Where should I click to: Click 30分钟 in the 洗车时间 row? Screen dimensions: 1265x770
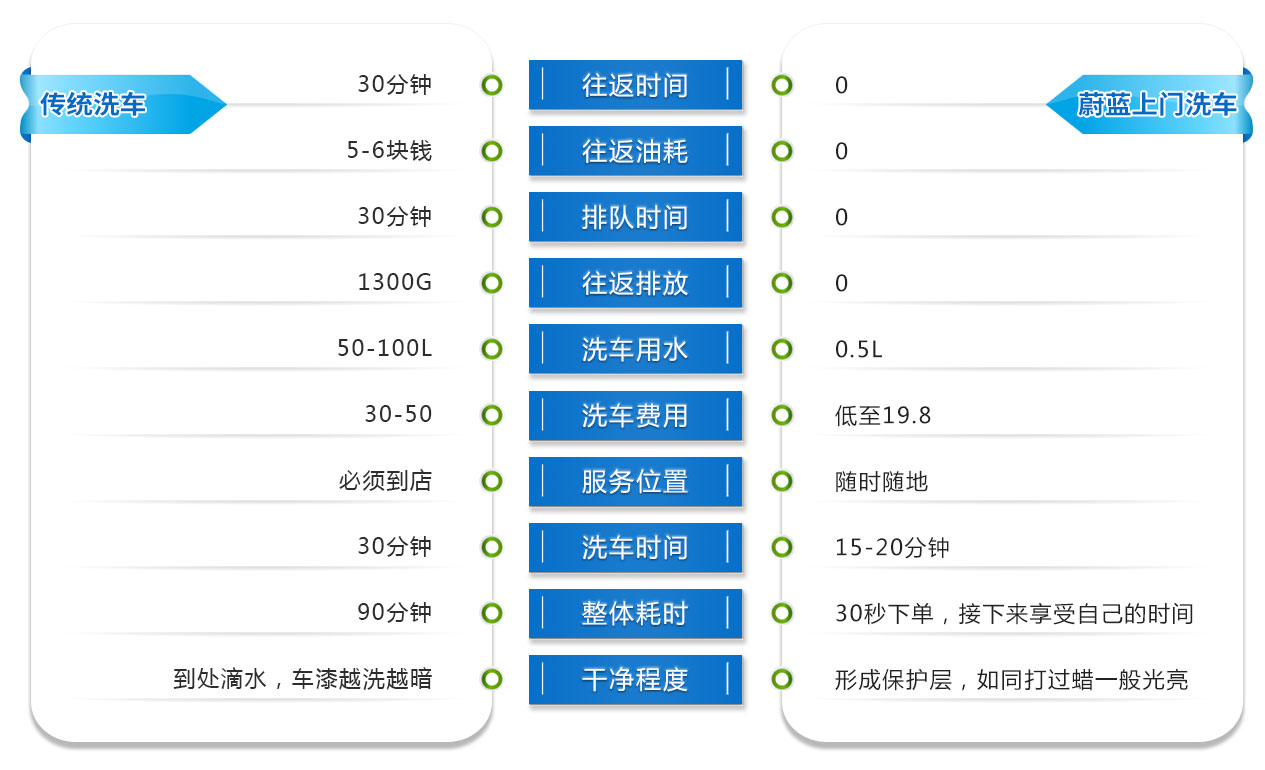pyautogui.click(x=395, y=547)
